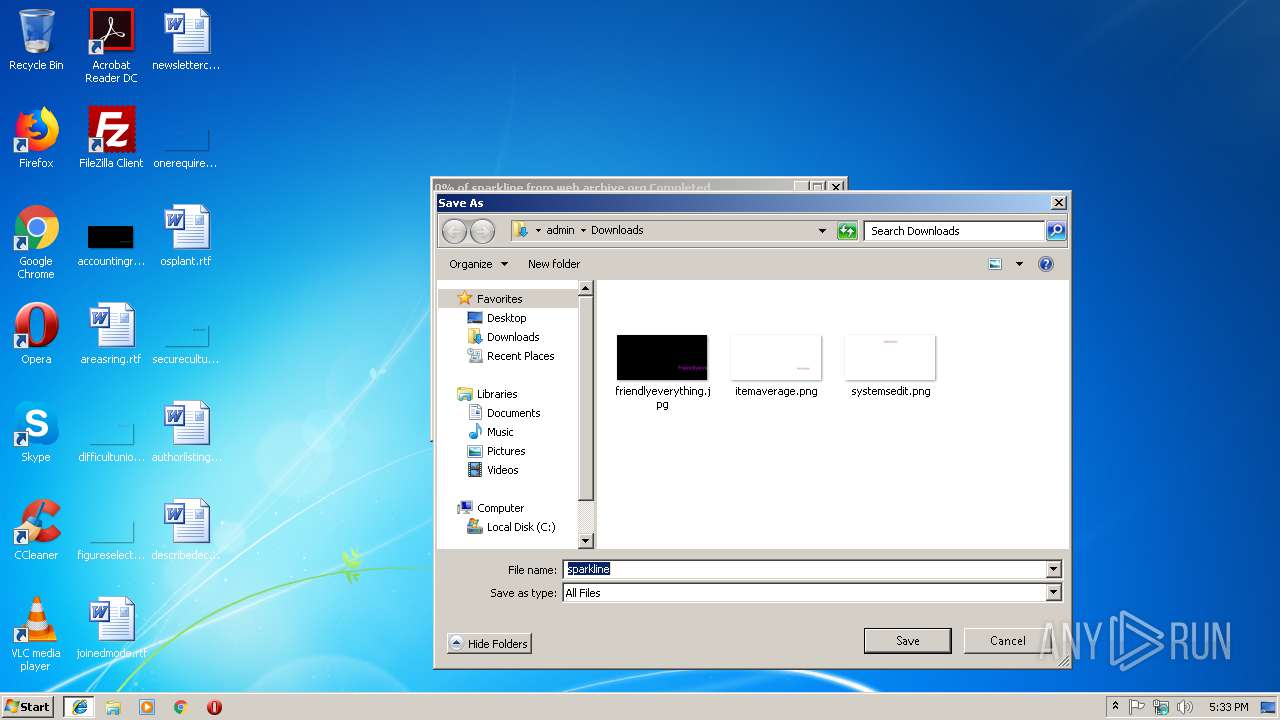
Task: Click navigation pane scrollbar up arrow
Action: pyautogui.click(x=586, y=288)
